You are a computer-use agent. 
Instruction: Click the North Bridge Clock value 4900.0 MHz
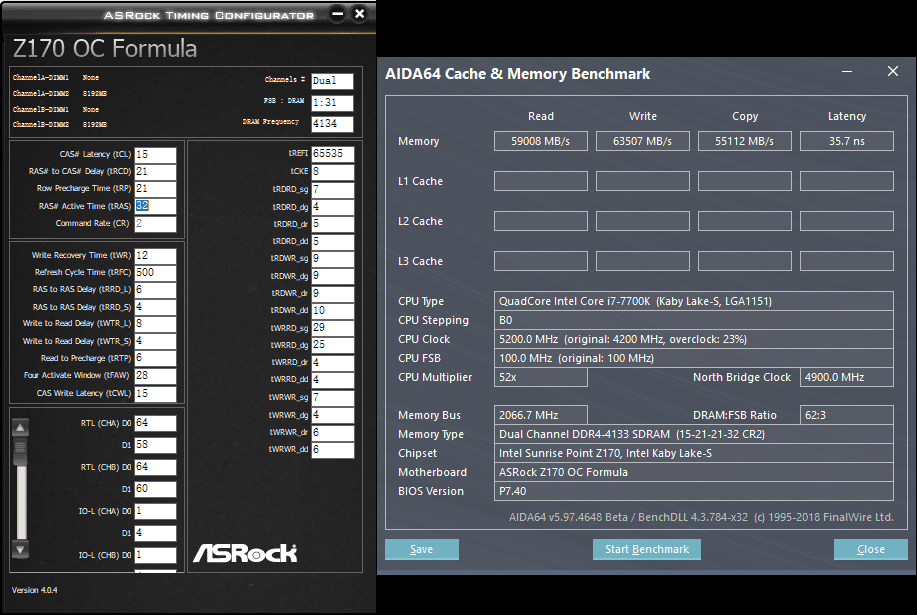pyautogui.click(x=846, y=377)
